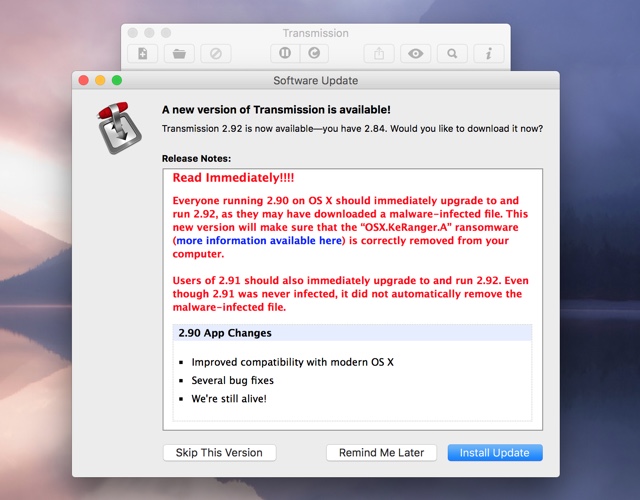Click 'Several bug fixes' list item
Screen dimensions: 640x500
click(x=232, y=380)
